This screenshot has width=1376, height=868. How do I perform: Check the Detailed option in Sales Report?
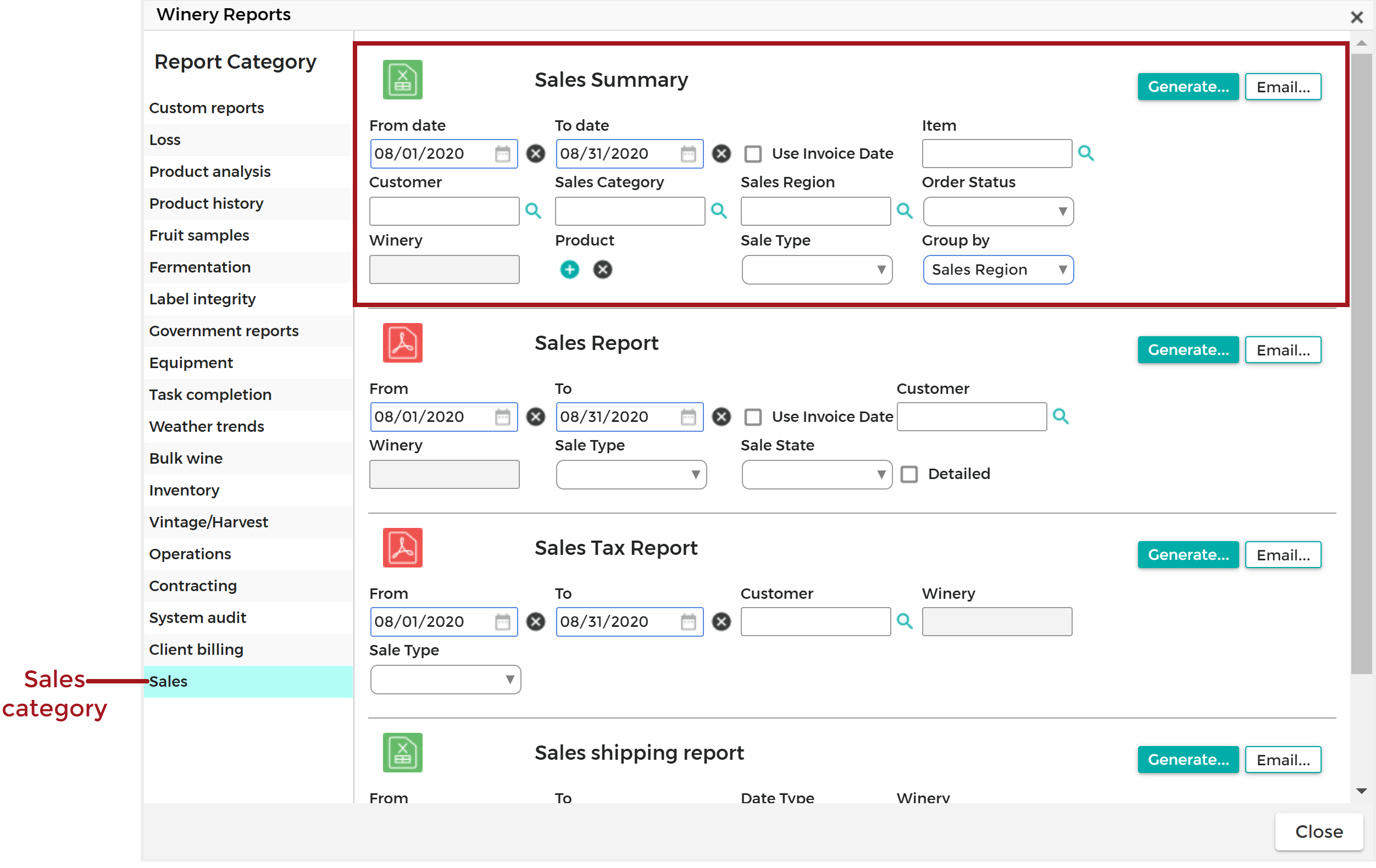click(x=909, y=474)
